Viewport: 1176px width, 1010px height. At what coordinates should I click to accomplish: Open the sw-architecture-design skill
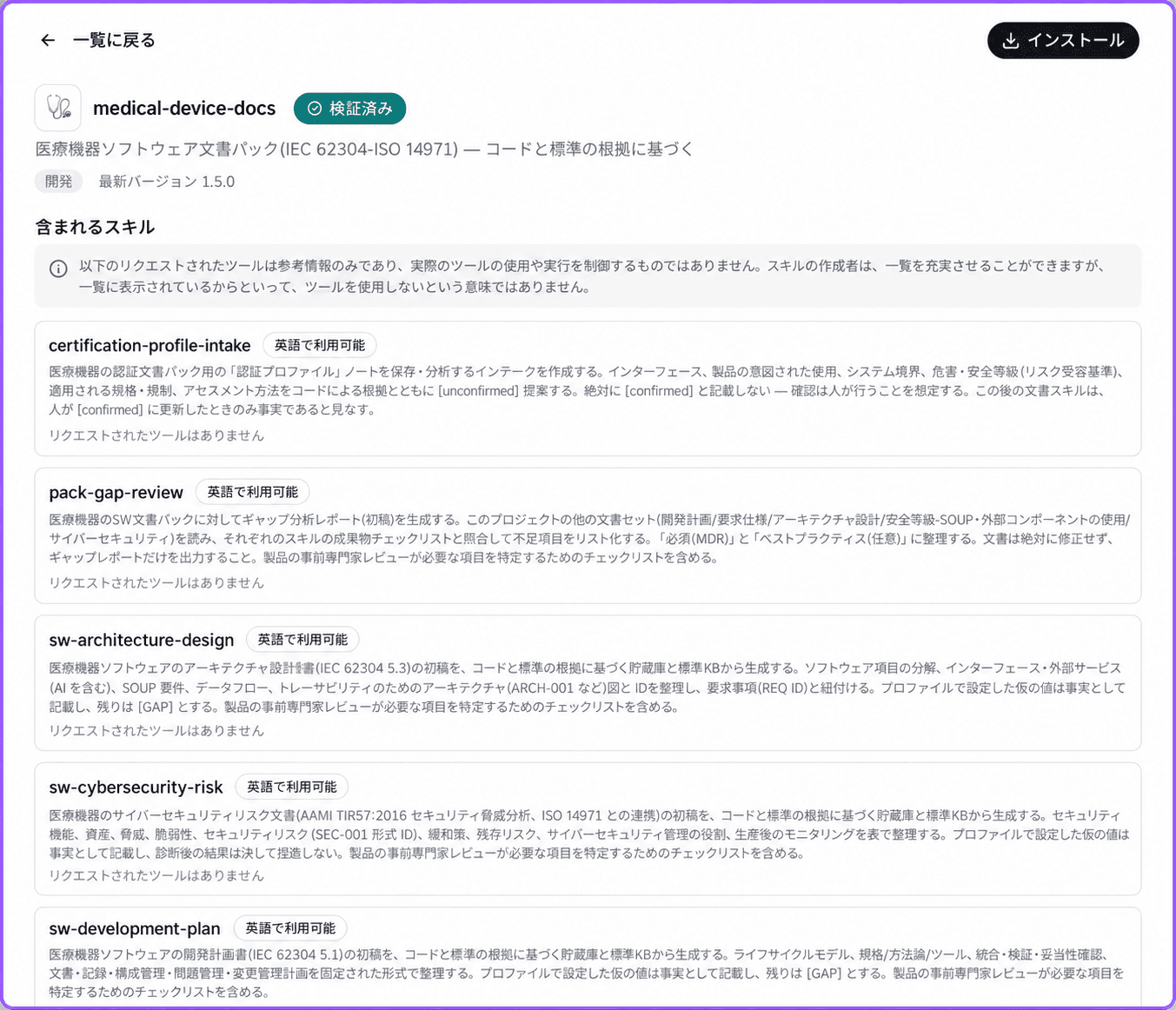pos(588,683)
